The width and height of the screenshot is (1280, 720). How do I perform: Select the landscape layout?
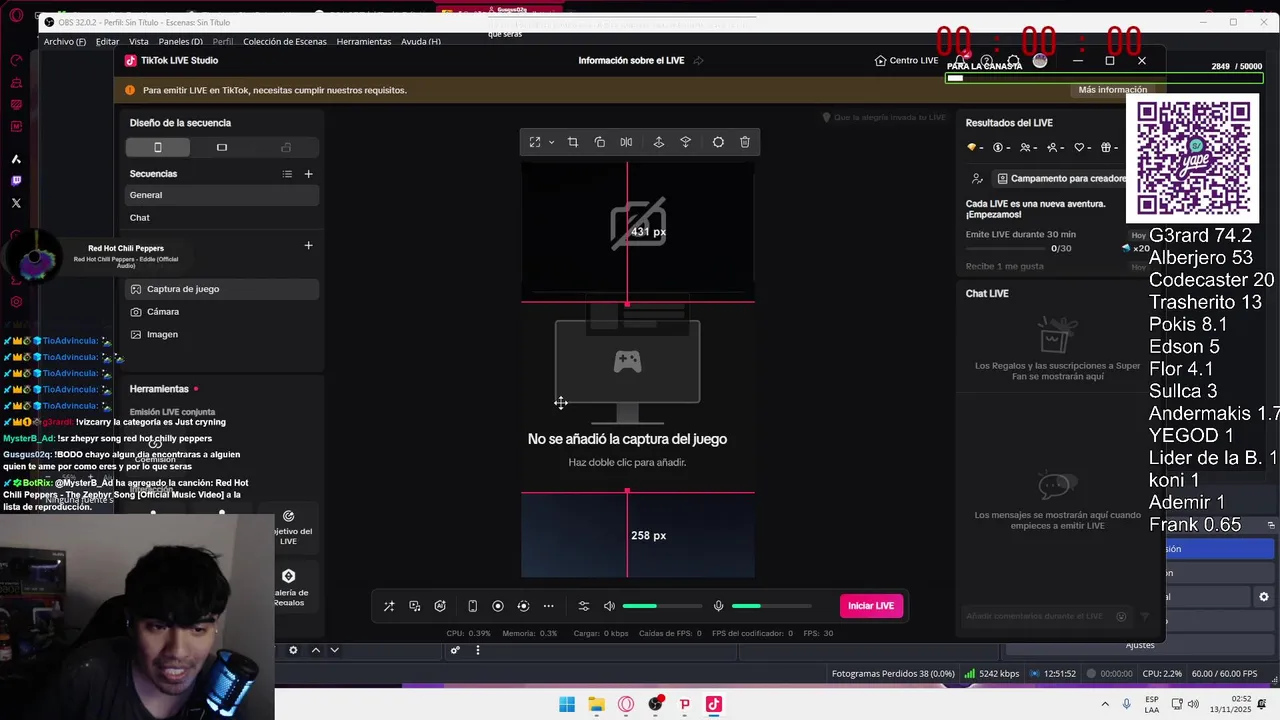pyautogui.click(x=222, y=147)
